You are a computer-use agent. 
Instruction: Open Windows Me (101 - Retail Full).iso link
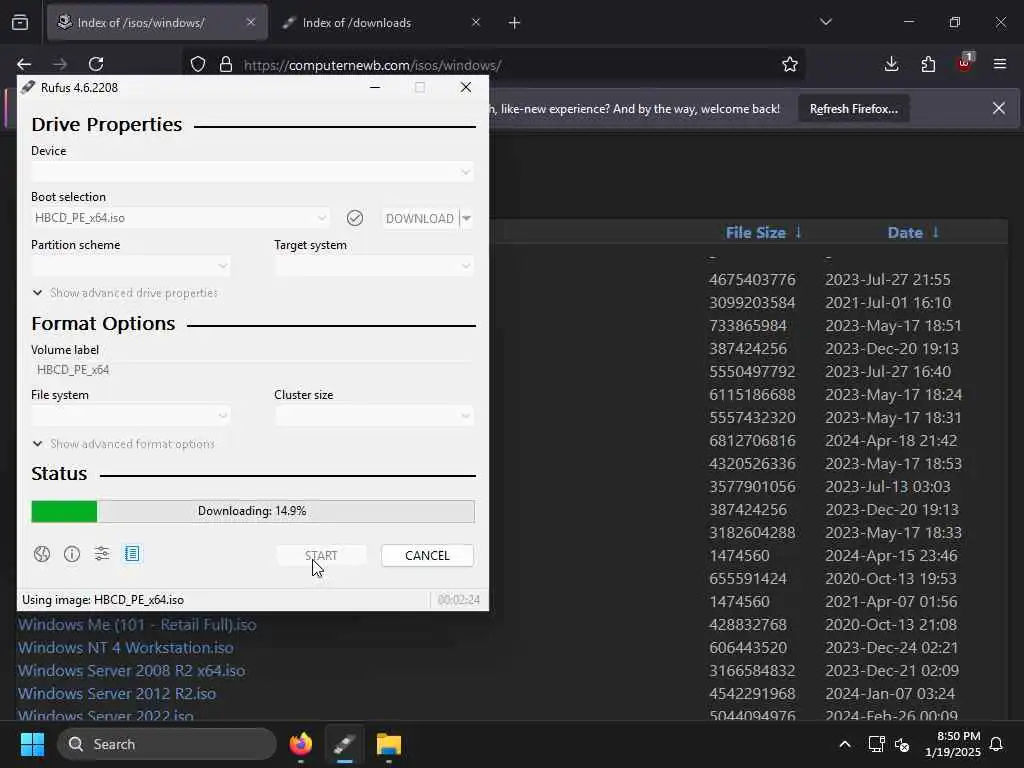pos(137,625)
